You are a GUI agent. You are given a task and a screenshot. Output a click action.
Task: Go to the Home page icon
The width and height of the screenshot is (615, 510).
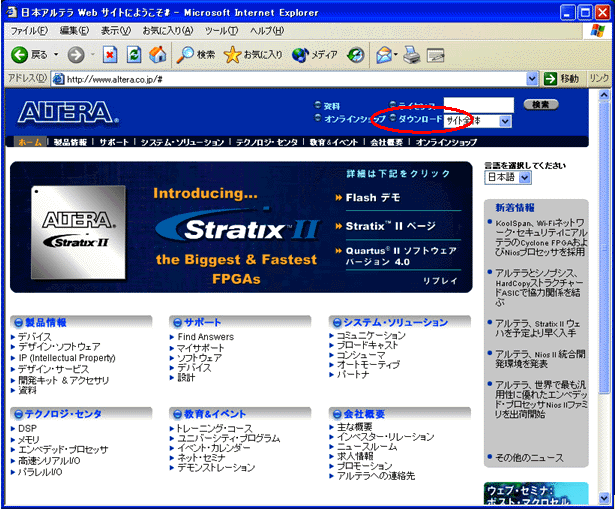click(156, 54)
